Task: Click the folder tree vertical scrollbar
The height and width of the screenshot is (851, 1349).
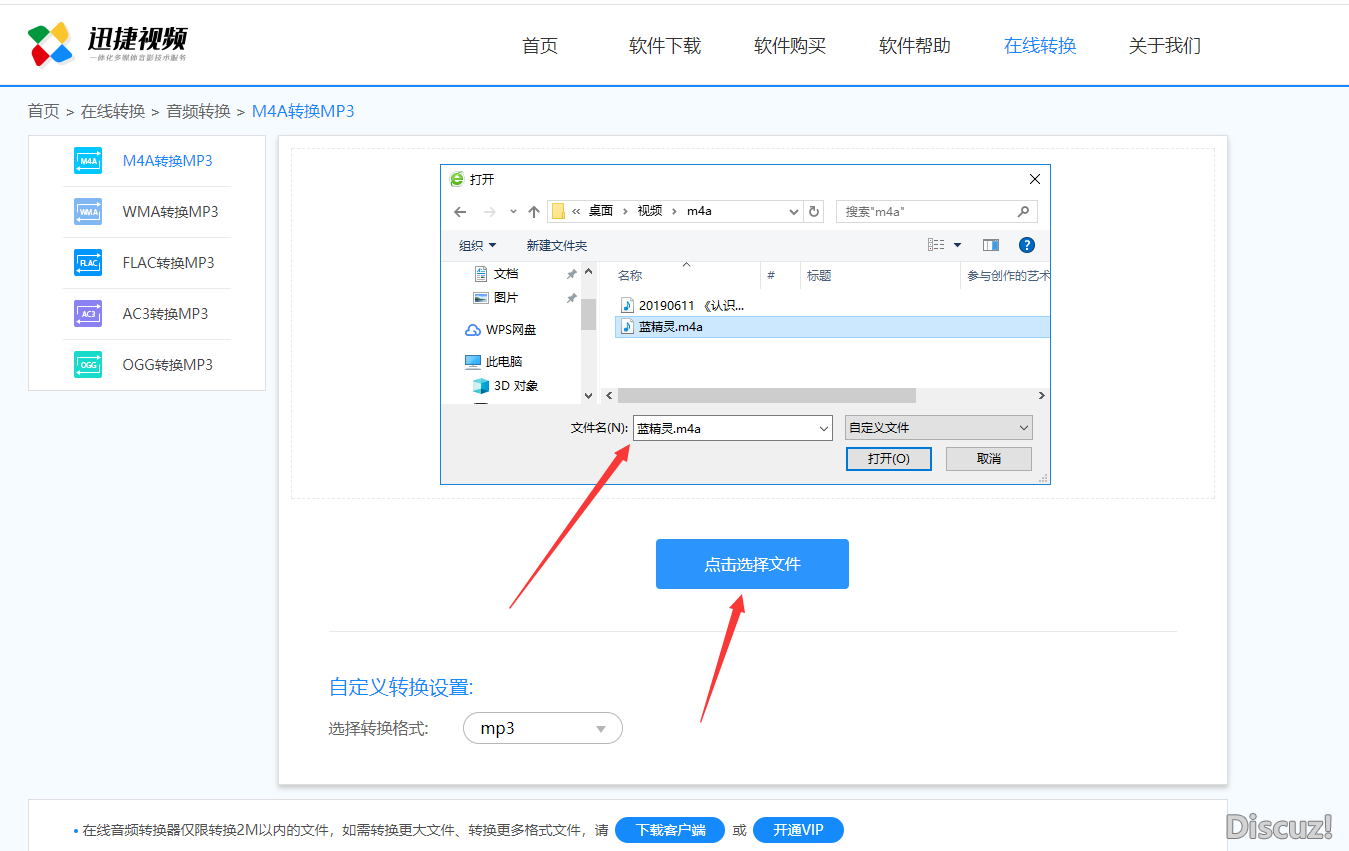Action: 589,314
